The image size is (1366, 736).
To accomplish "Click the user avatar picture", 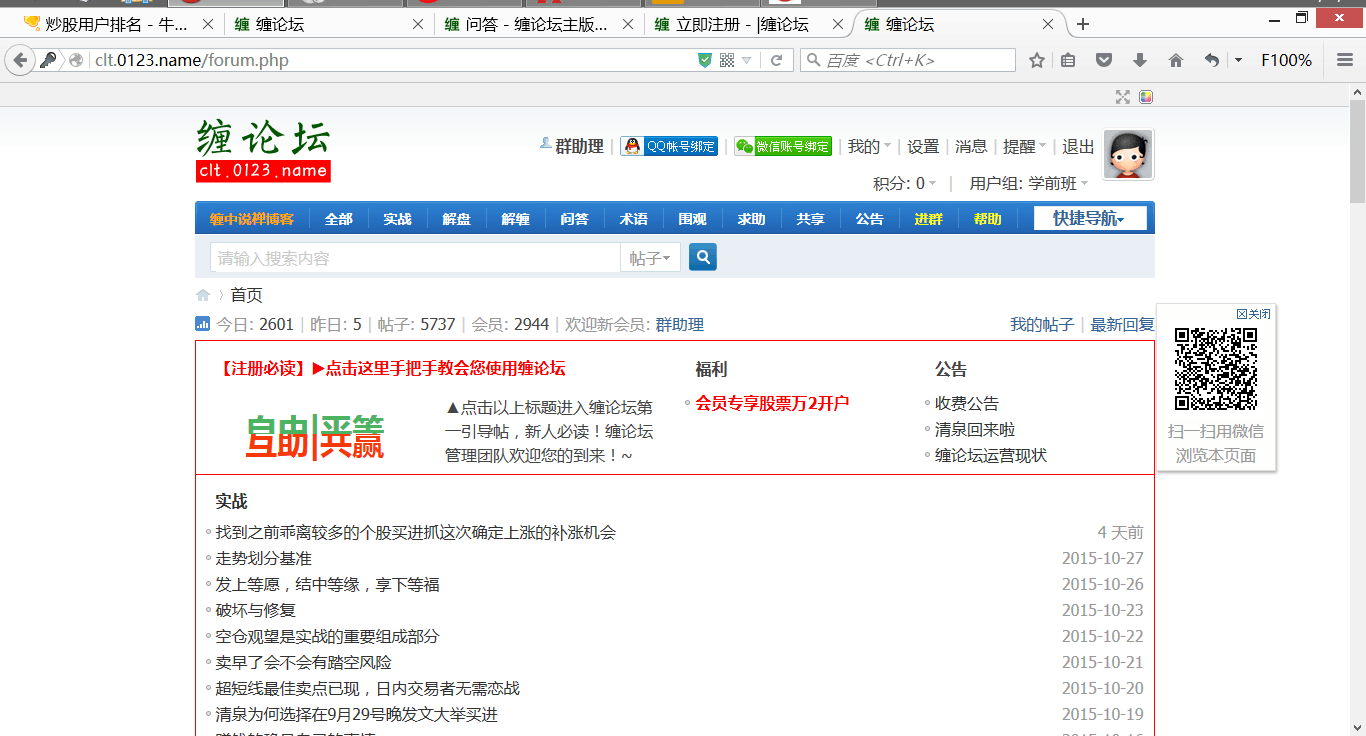I will tap(1128, 154).
